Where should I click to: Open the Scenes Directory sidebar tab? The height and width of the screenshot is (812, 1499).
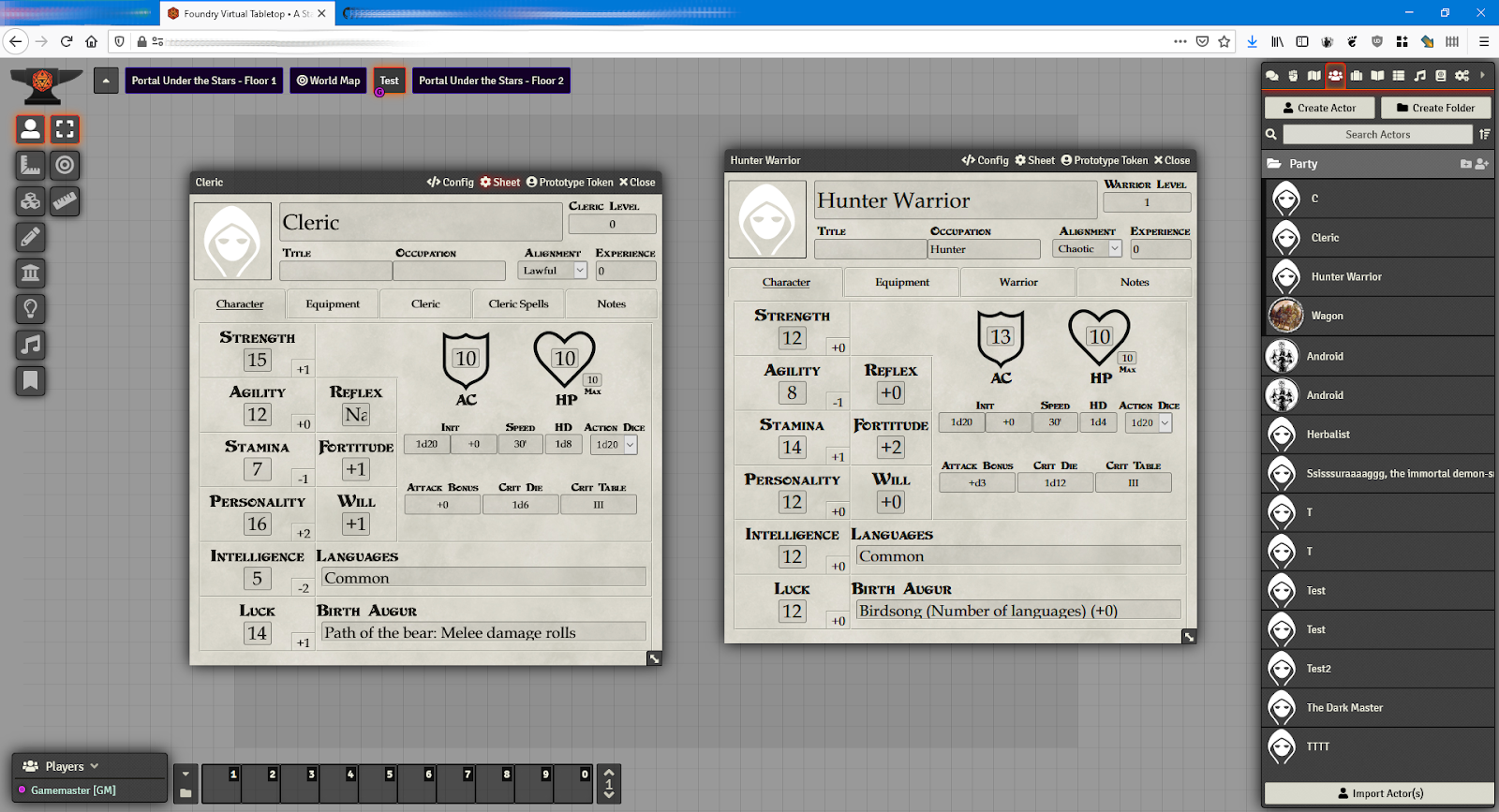click(1314, 76)
